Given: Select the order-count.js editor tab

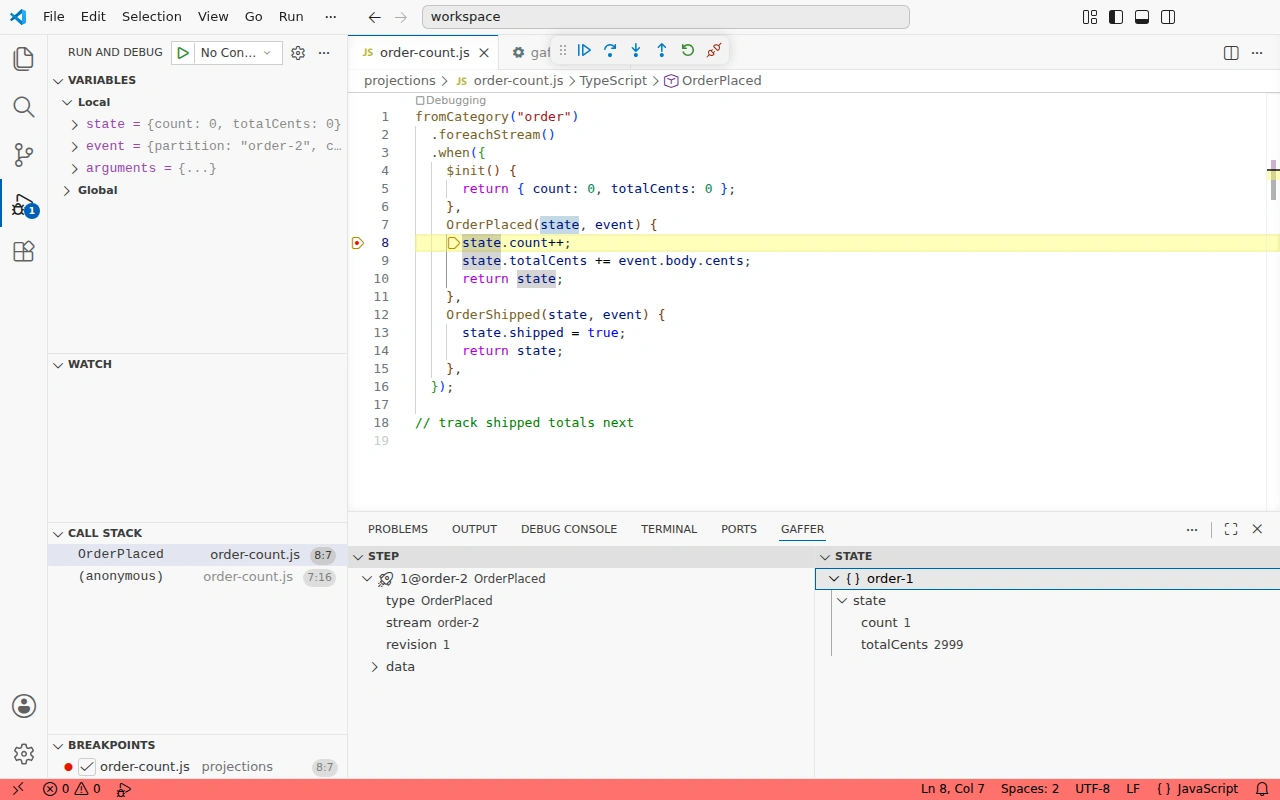Looking at the screenshot, I should (x=423, y=53).
